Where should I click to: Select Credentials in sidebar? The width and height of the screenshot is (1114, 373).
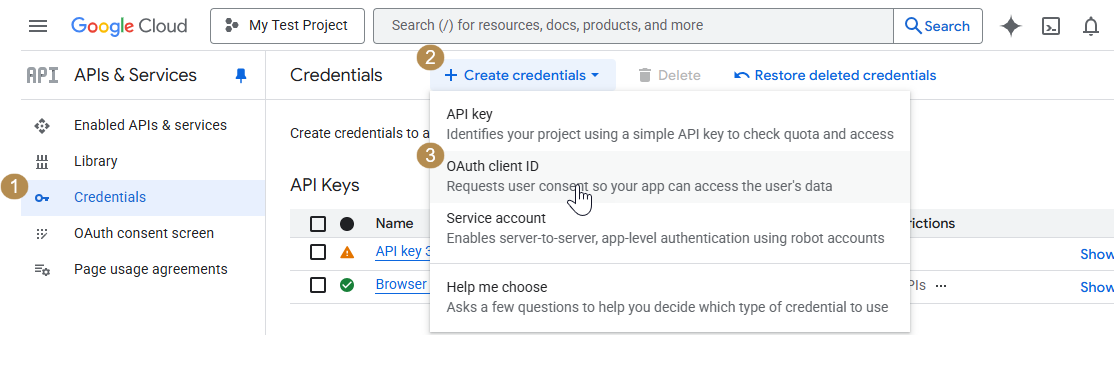[x=143, y=198]
